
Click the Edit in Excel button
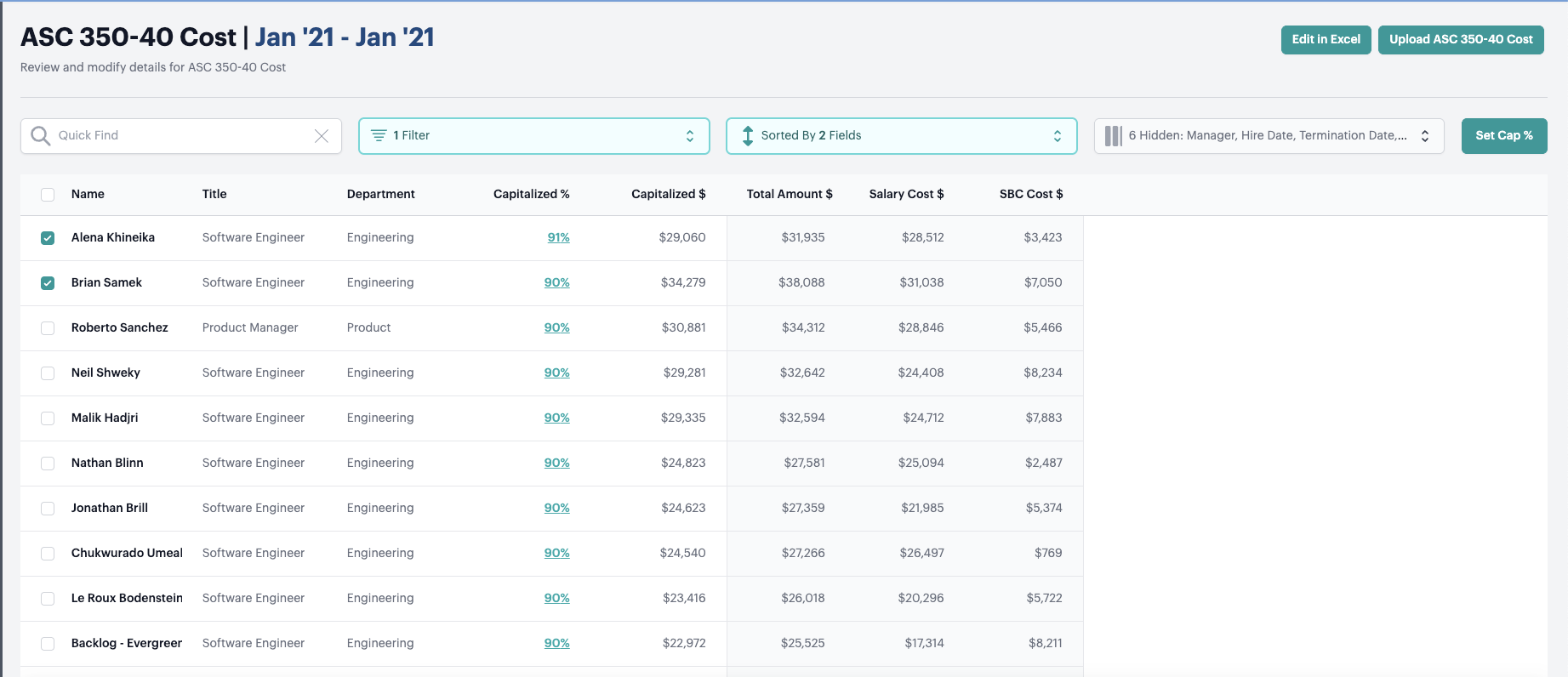pos(1326,40)
